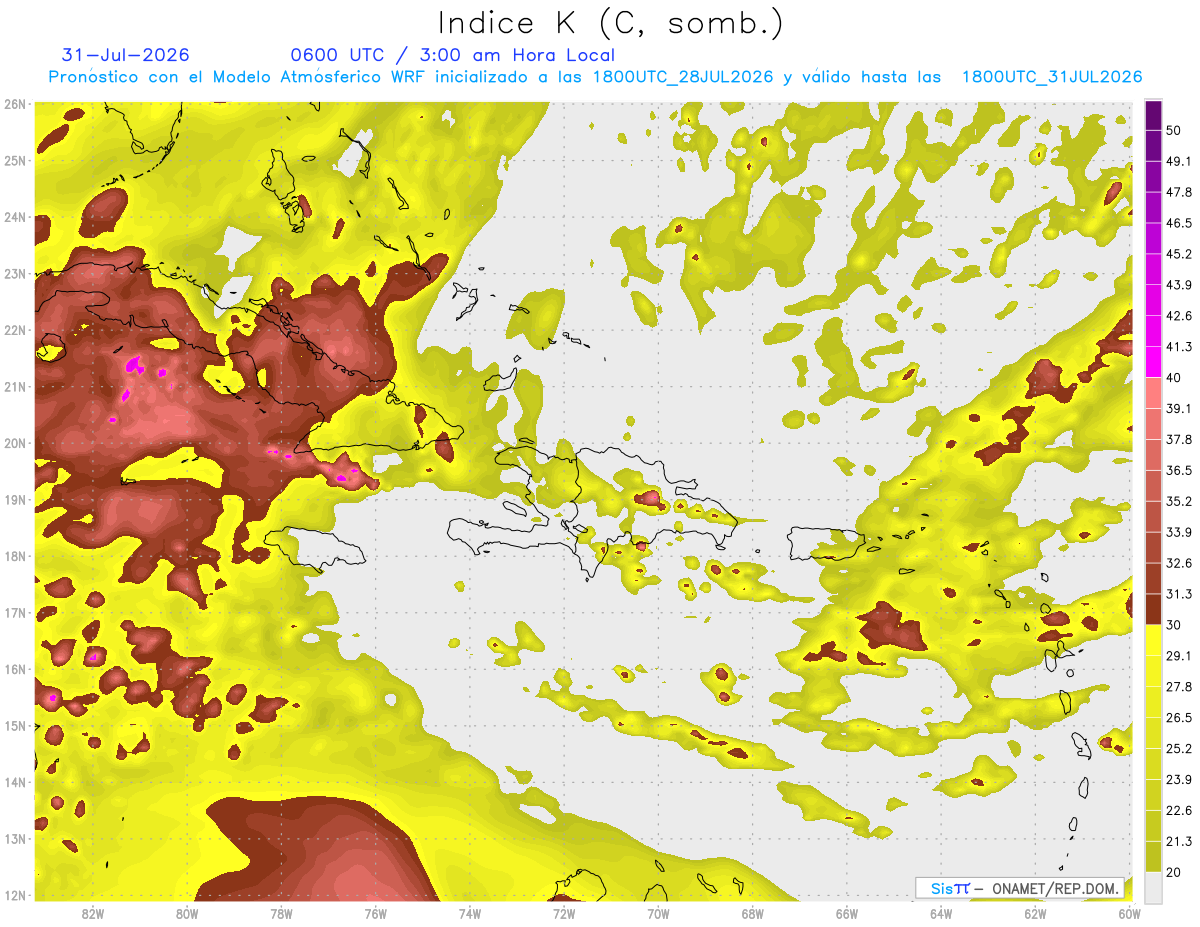1200x927 pixels.
Task: Click the latitude label '14N'
Action: coord(15,782)
